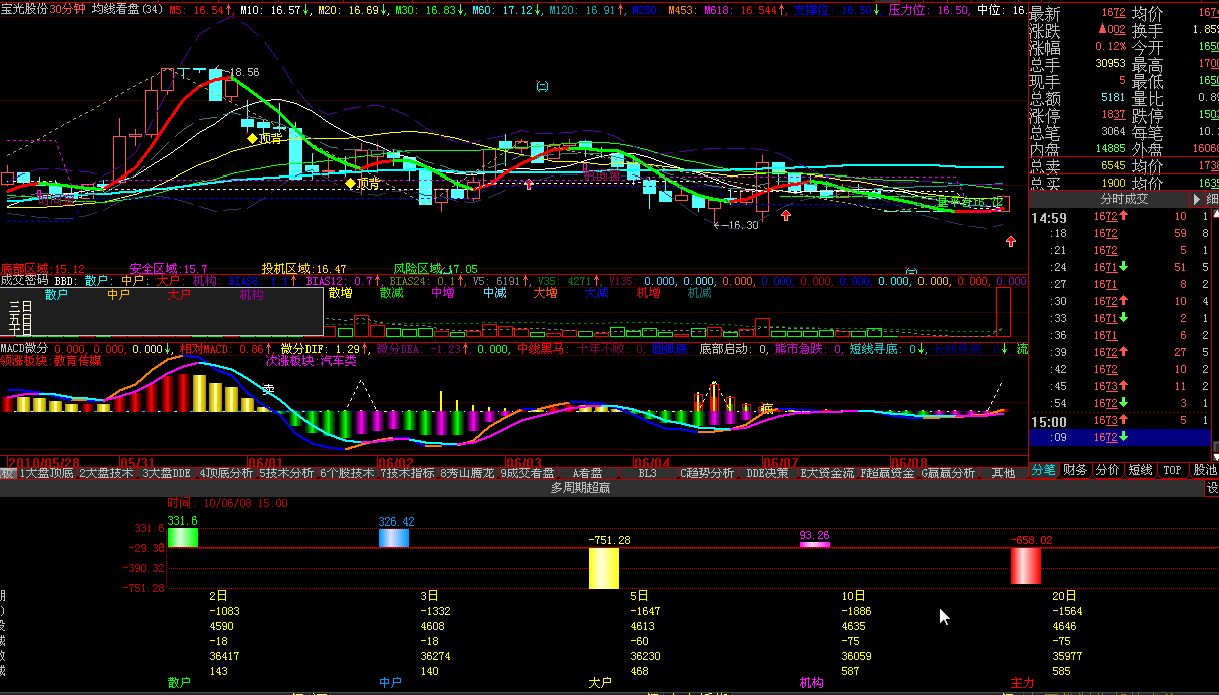Open the TOP tab
This screenshot has width=1219, height=695.
pos(1172,469)
